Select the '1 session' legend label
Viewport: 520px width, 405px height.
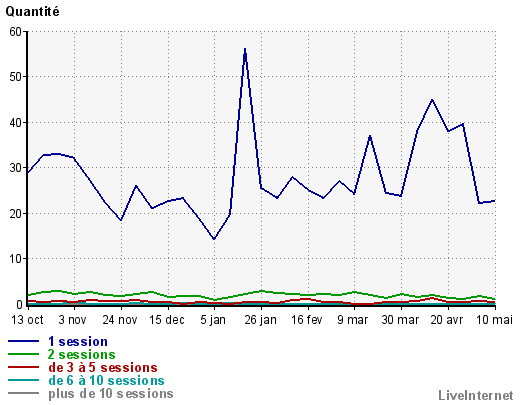coord(78,342)
